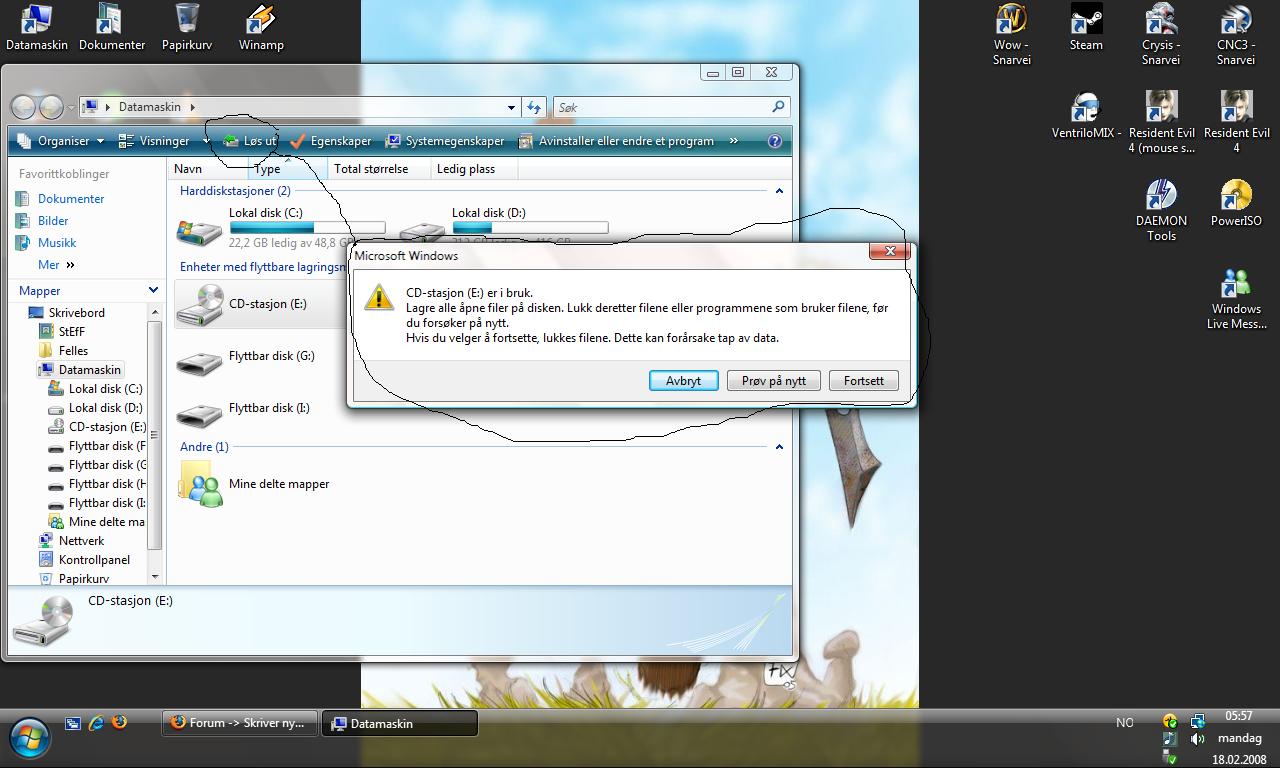Image resolution: width=1280 pixels, height=768 pixels.
Task: Select the Resident Evil 4 (mouse s...) shortcut
Action: pos(1161,122)
